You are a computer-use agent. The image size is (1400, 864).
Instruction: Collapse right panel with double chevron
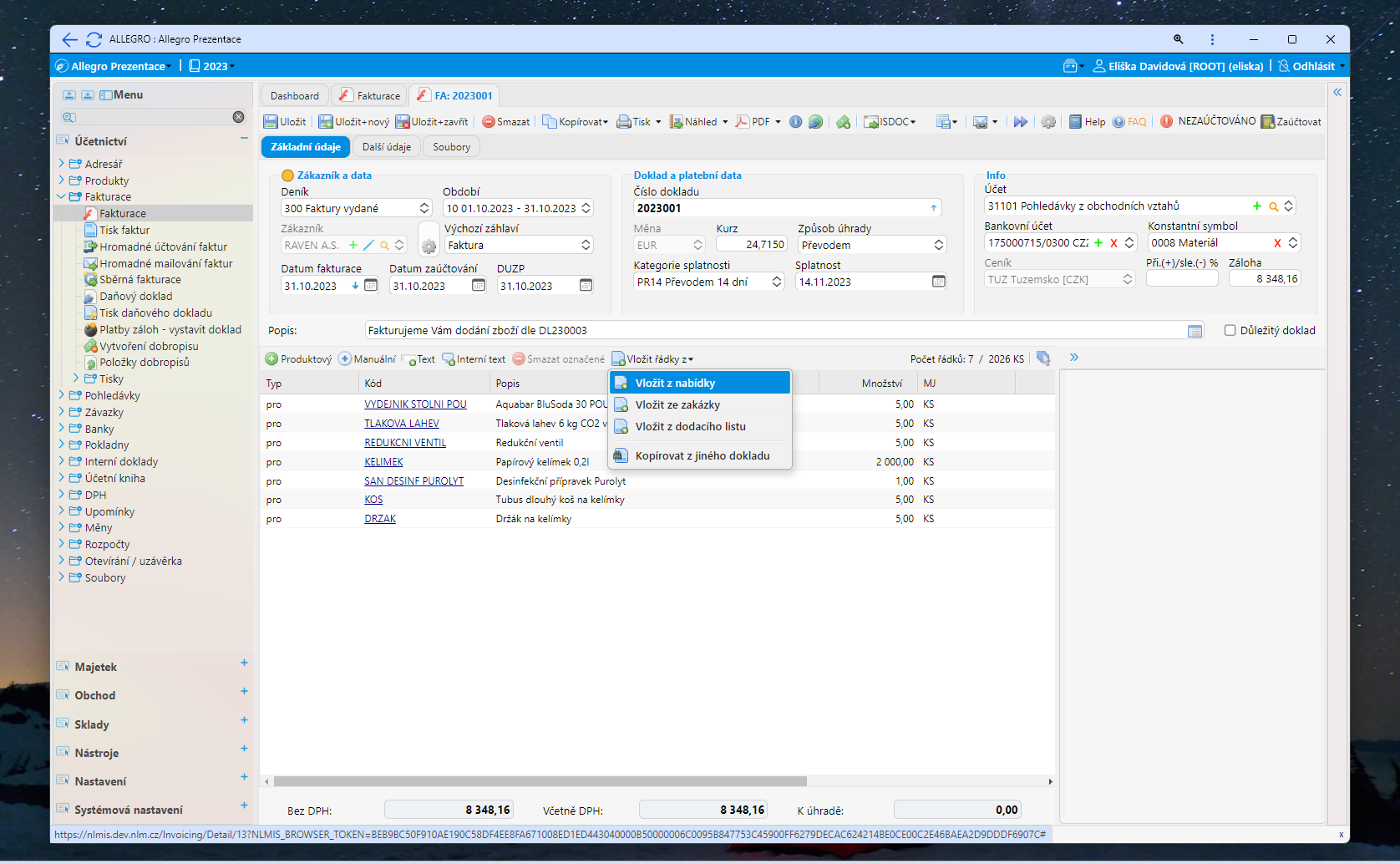pos(1074,358)
